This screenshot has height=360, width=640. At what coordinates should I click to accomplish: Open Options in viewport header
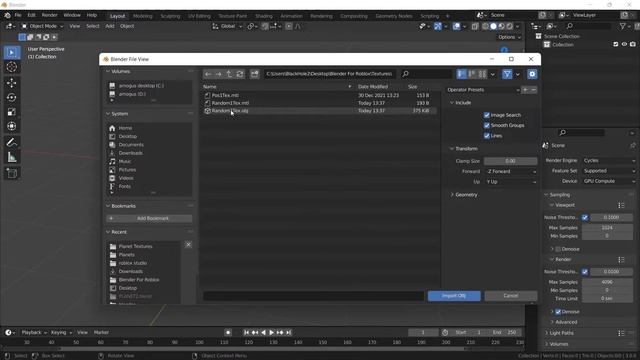click(x=509, y=37)
